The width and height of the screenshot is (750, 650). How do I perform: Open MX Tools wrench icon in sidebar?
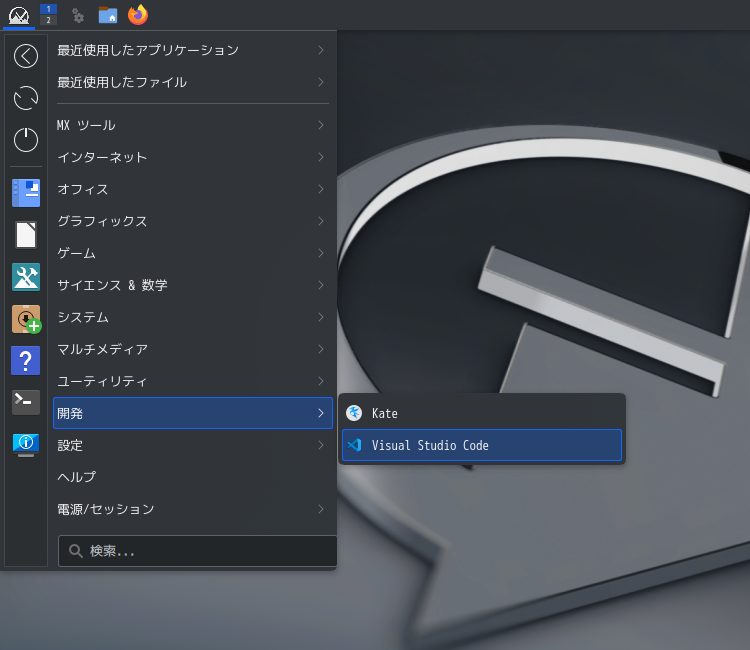click(26, 277)
